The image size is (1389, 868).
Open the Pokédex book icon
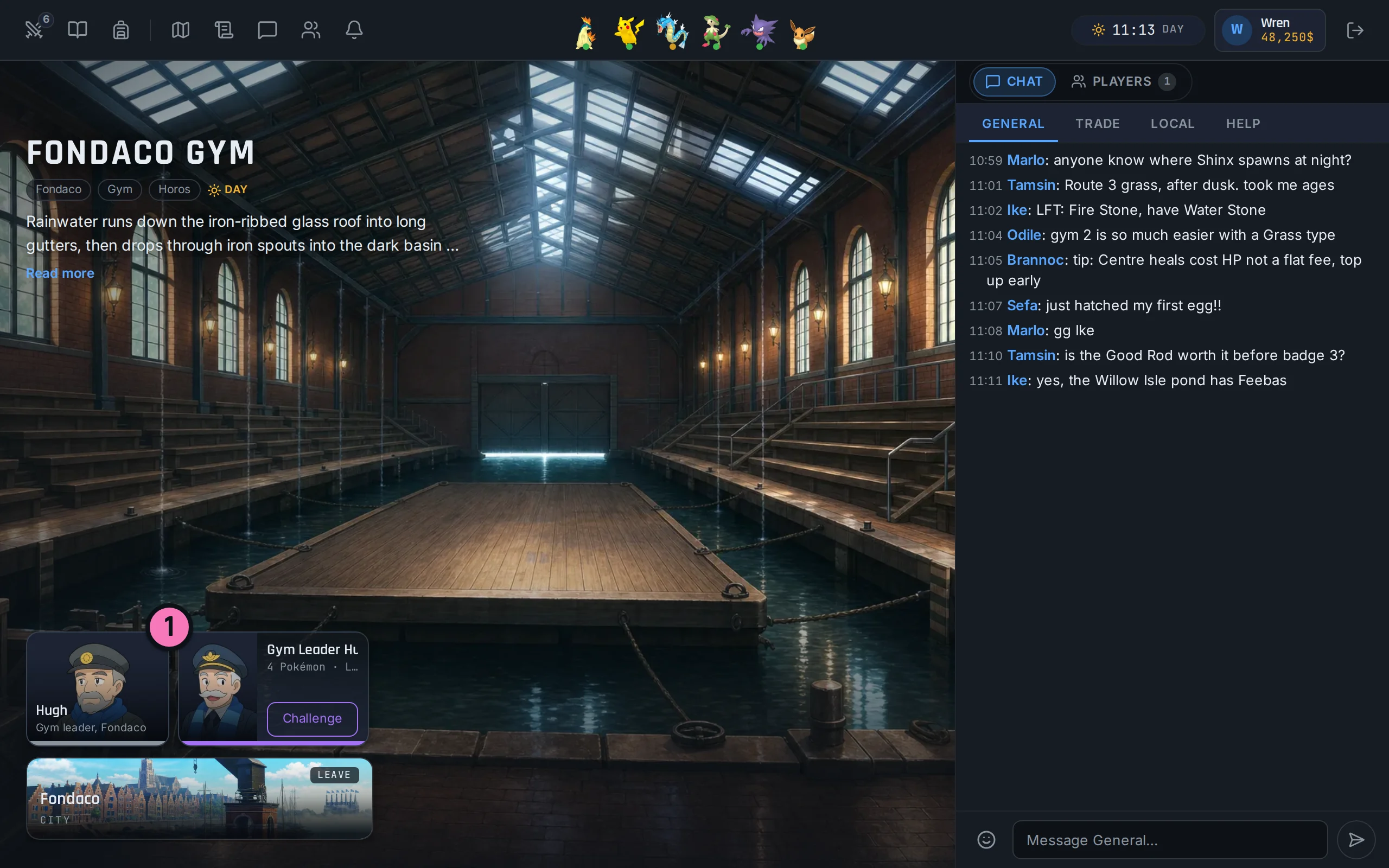click(78, 30)
